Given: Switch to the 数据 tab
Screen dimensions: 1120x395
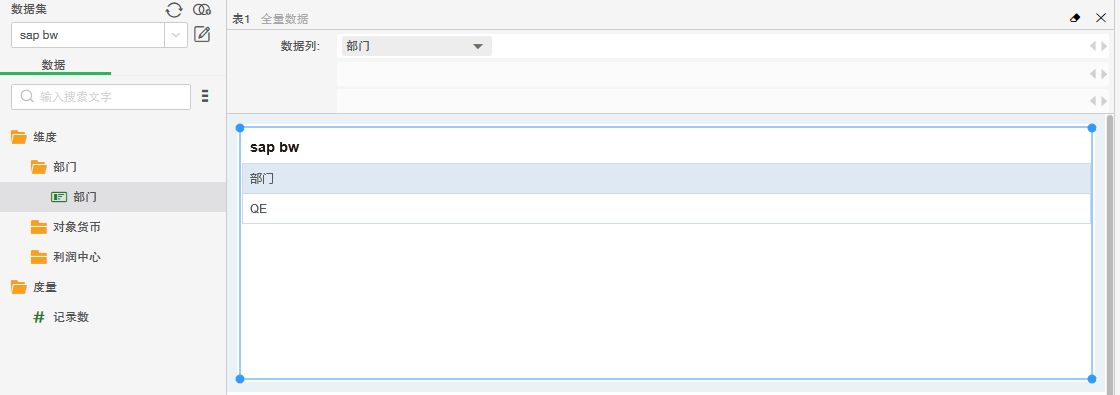Looking at the screenshot, I should tap(54, 65).
